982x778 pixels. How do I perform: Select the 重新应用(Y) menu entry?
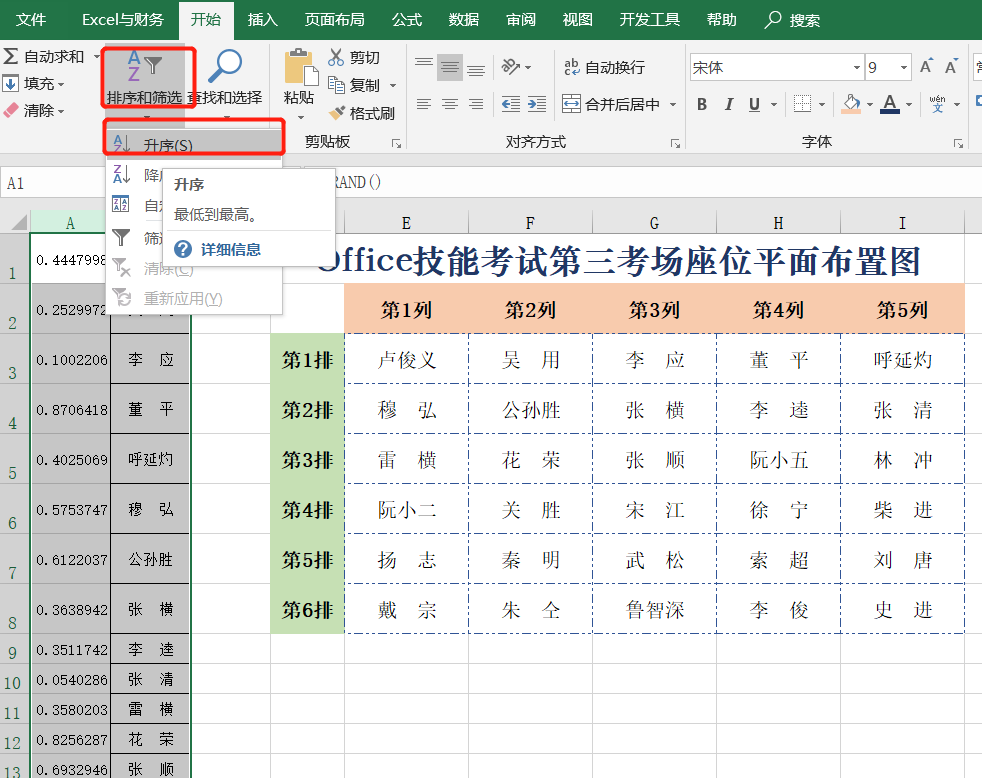coord(194,298)
